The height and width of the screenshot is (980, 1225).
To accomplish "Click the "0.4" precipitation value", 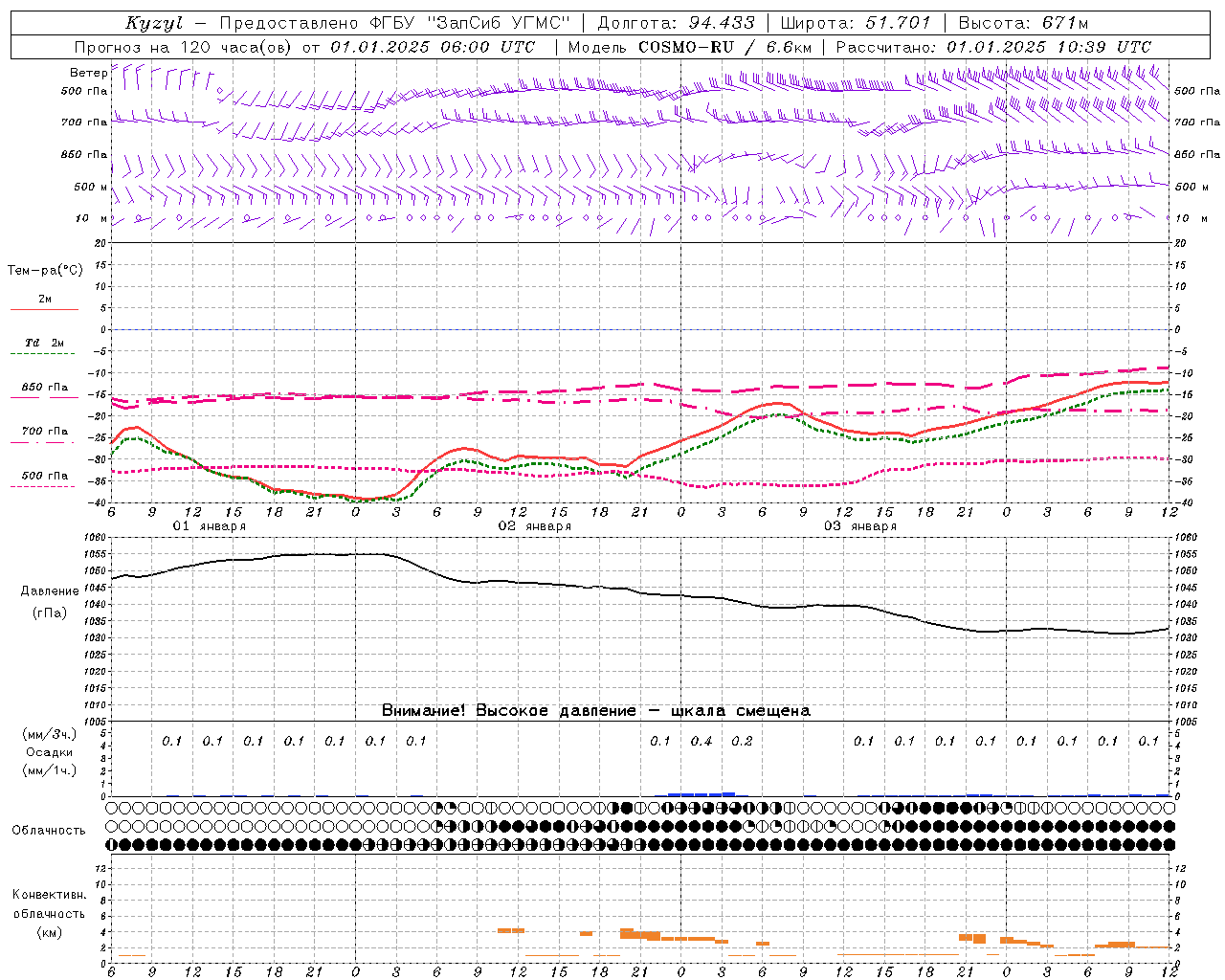I will [x=702, y=741].
